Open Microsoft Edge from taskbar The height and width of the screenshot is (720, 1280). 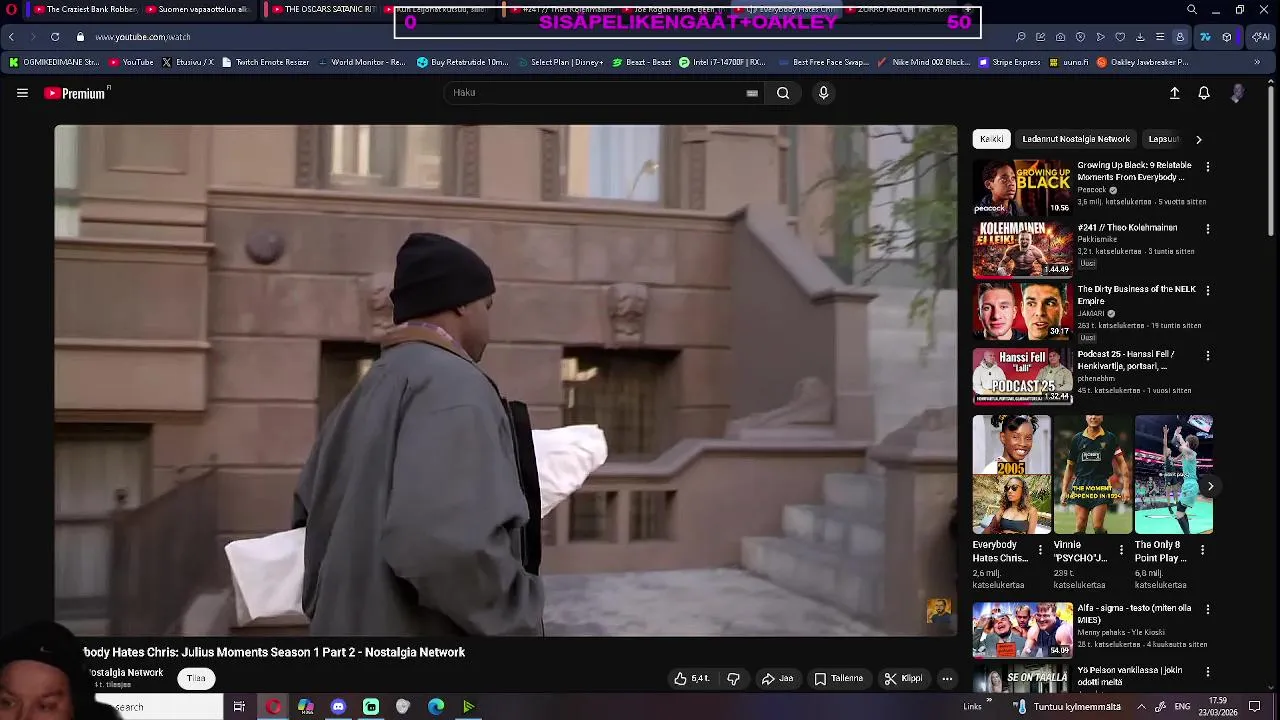click(x=436, y=707)
